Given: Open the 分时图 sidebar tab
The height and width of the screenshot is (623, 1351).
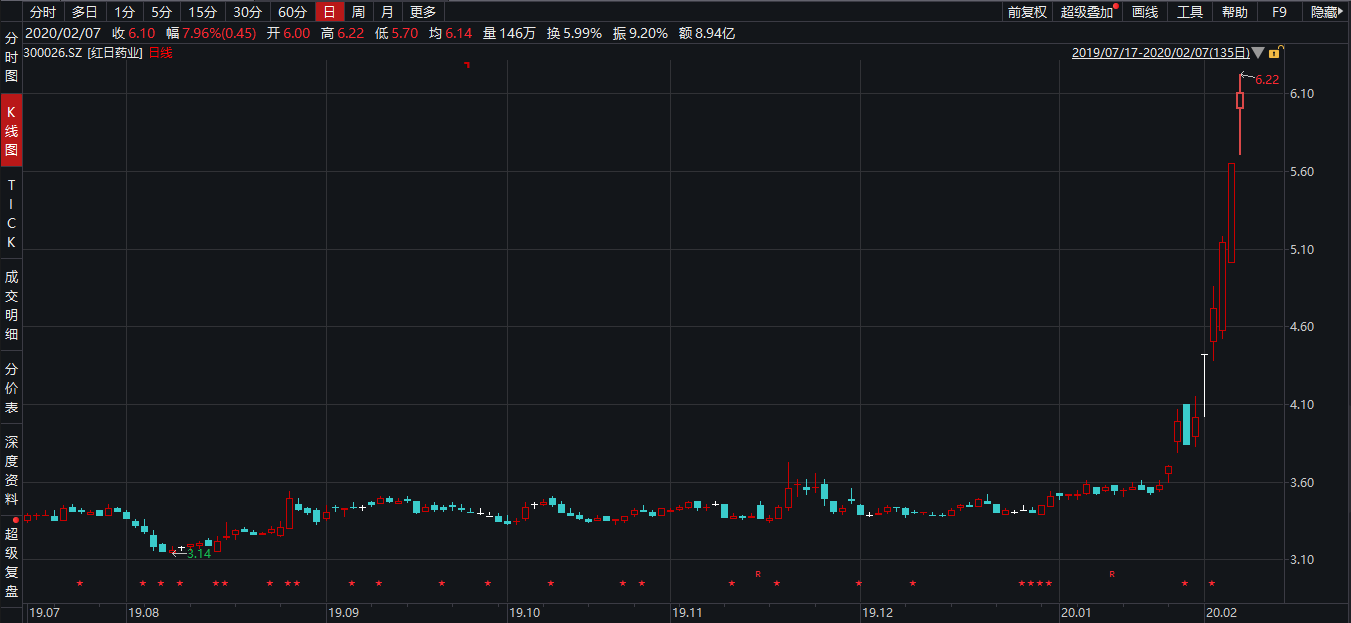Looking at the screenshot, I should click(12, 56).
